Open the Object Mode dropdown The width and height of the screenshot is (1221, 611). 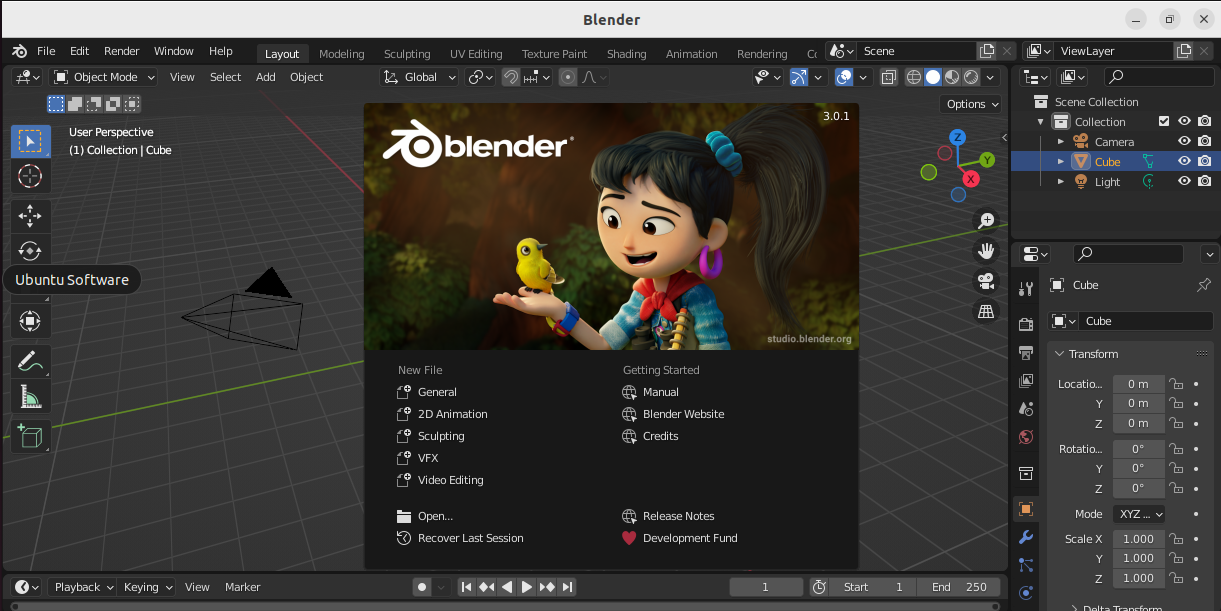pos(104,77)
